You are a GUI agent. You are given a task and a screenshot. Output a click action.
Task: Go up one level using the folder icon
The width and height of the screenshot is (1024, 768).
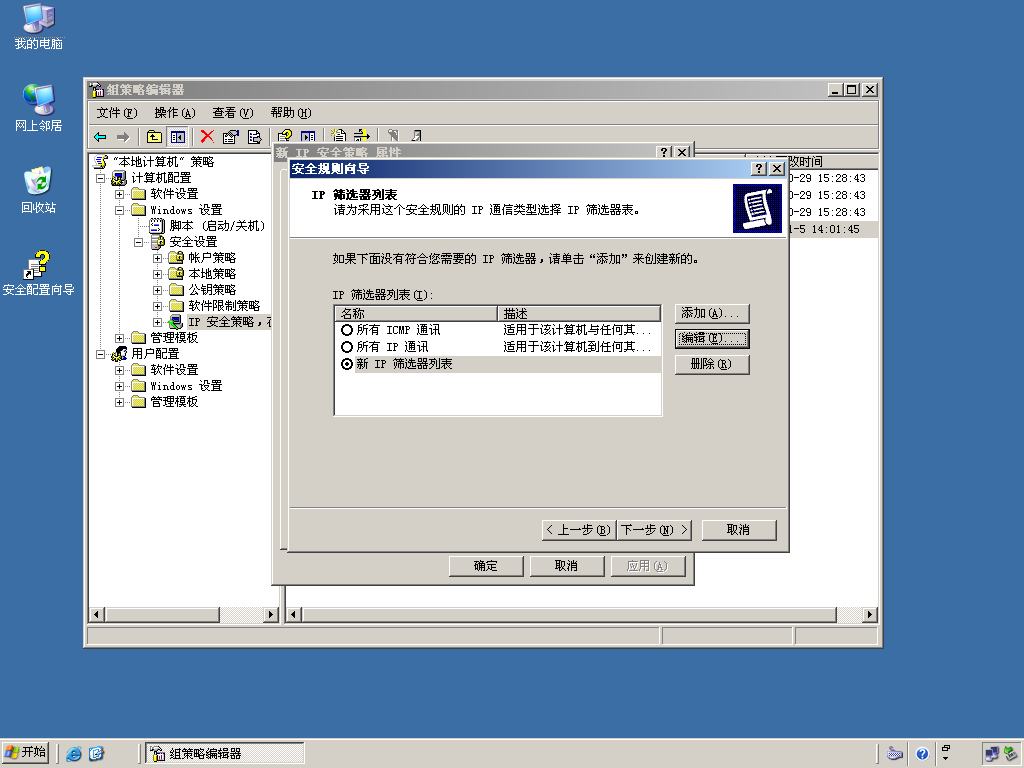(x=154, y=136)
